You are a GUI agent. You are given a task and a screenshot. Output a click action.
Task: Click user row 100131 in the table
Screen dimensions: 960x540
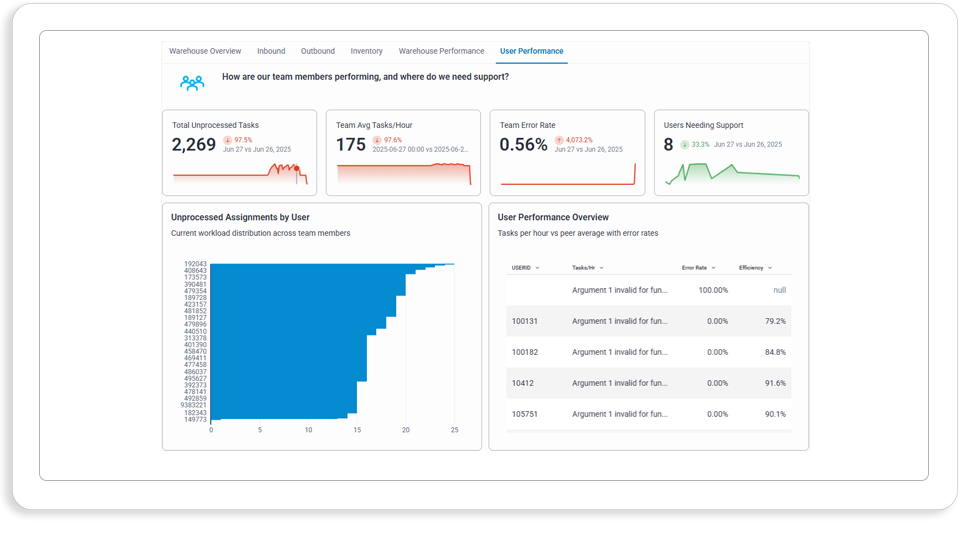(x=648, y=321)
